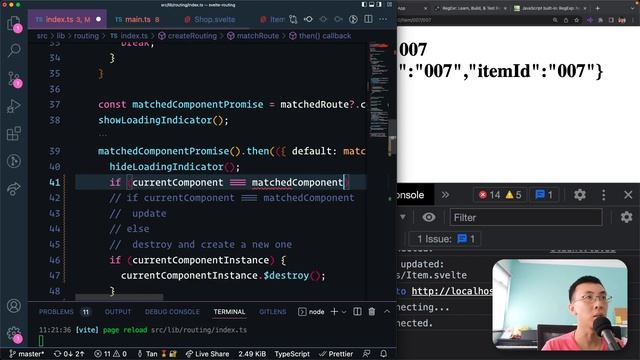Click the browser address bar
640x360 pixels.
[473, 20]
